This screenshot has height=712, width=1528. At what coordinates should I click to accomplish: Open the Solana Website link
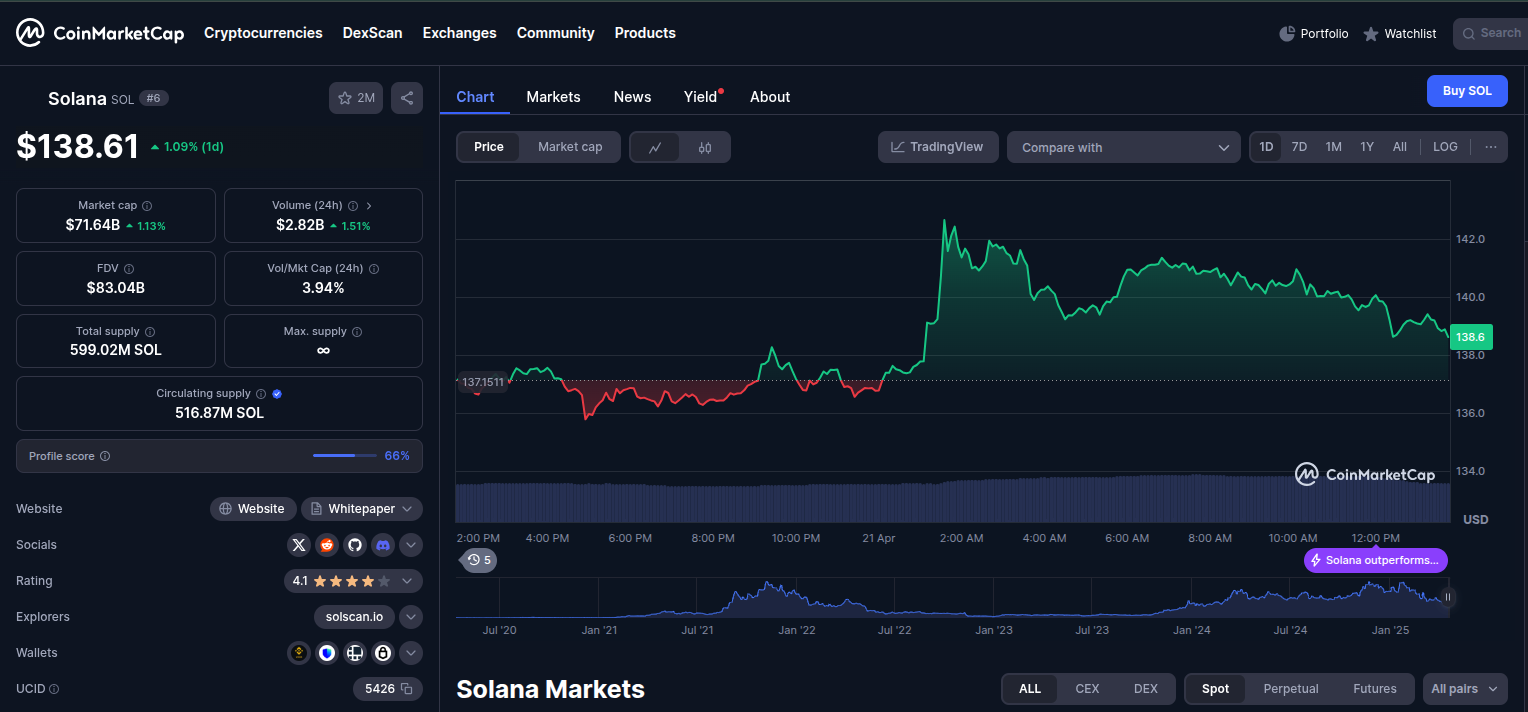pos(253,509)
